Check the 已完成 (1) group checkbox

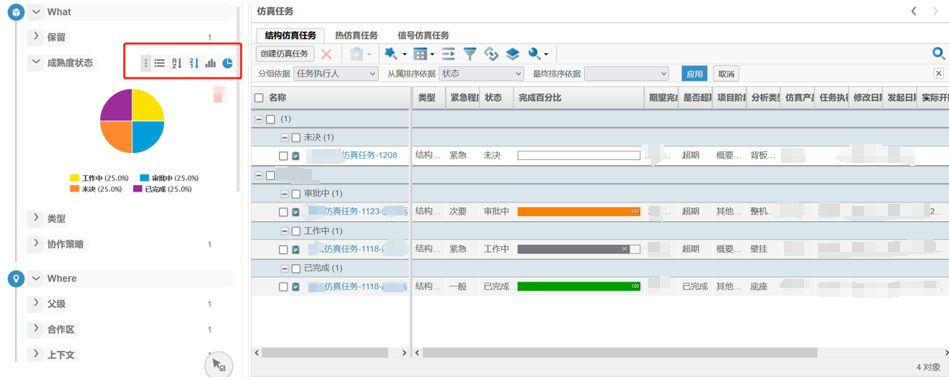pyautogui.click(x=296, y=268)
